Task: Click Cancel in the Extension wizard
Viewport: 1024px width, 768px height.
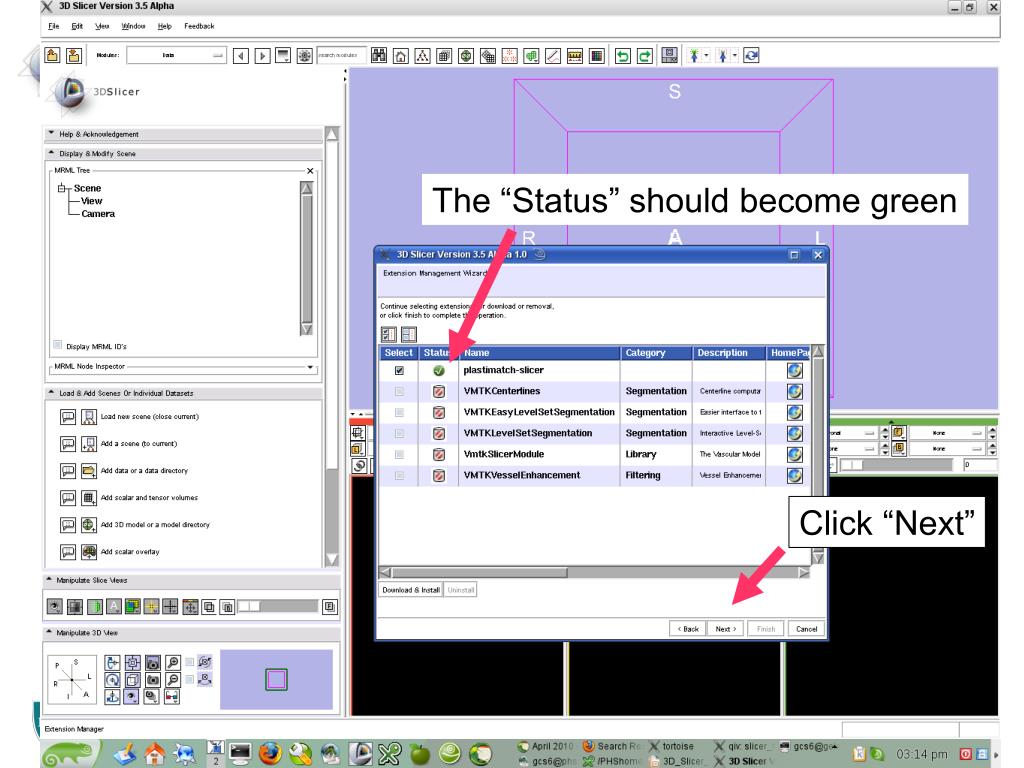Action: [807, 629]
